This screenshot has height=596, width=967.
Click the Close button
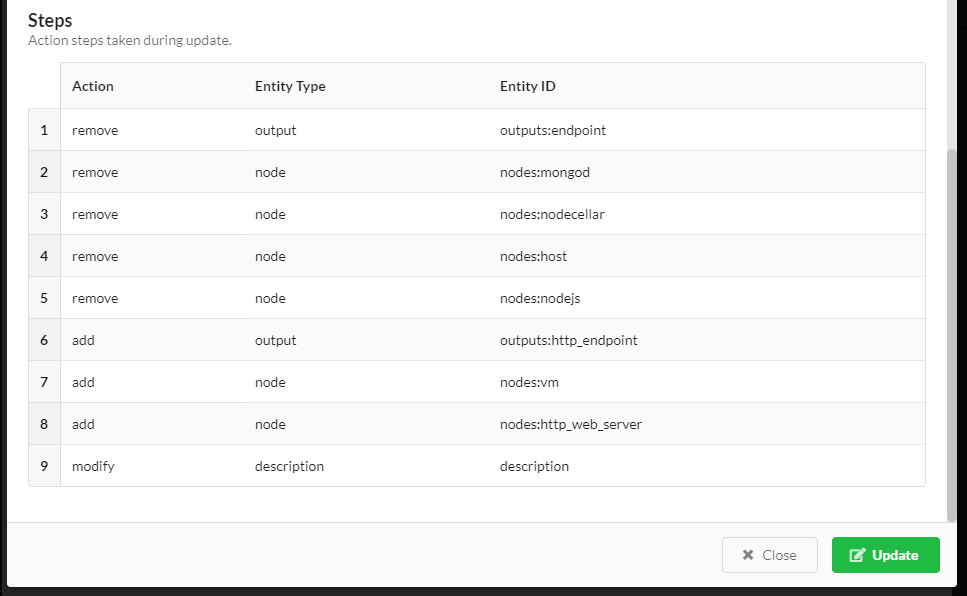click(770, 555)
